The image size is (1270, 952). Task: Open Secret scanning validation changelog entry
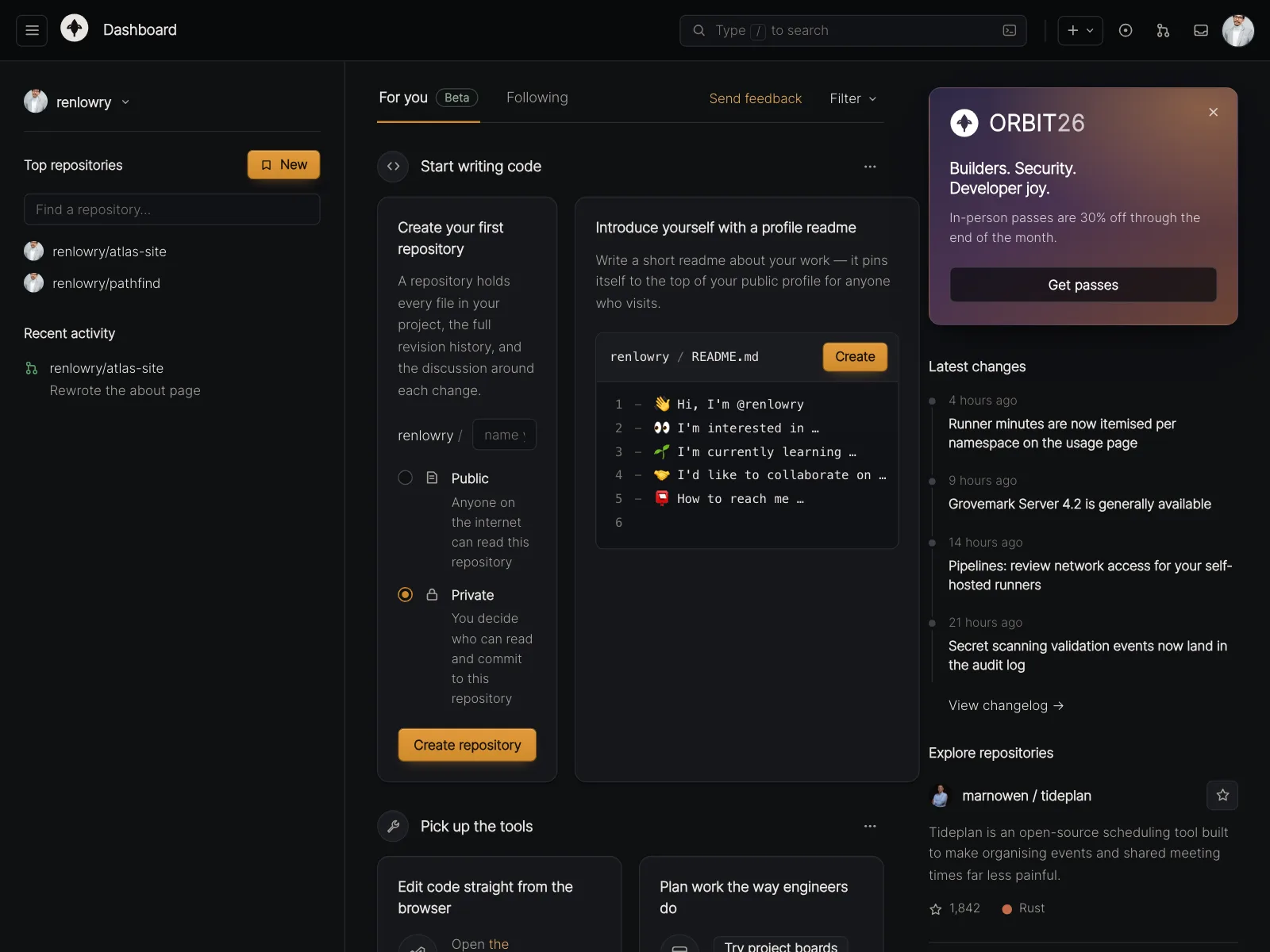pos(1087,655)
